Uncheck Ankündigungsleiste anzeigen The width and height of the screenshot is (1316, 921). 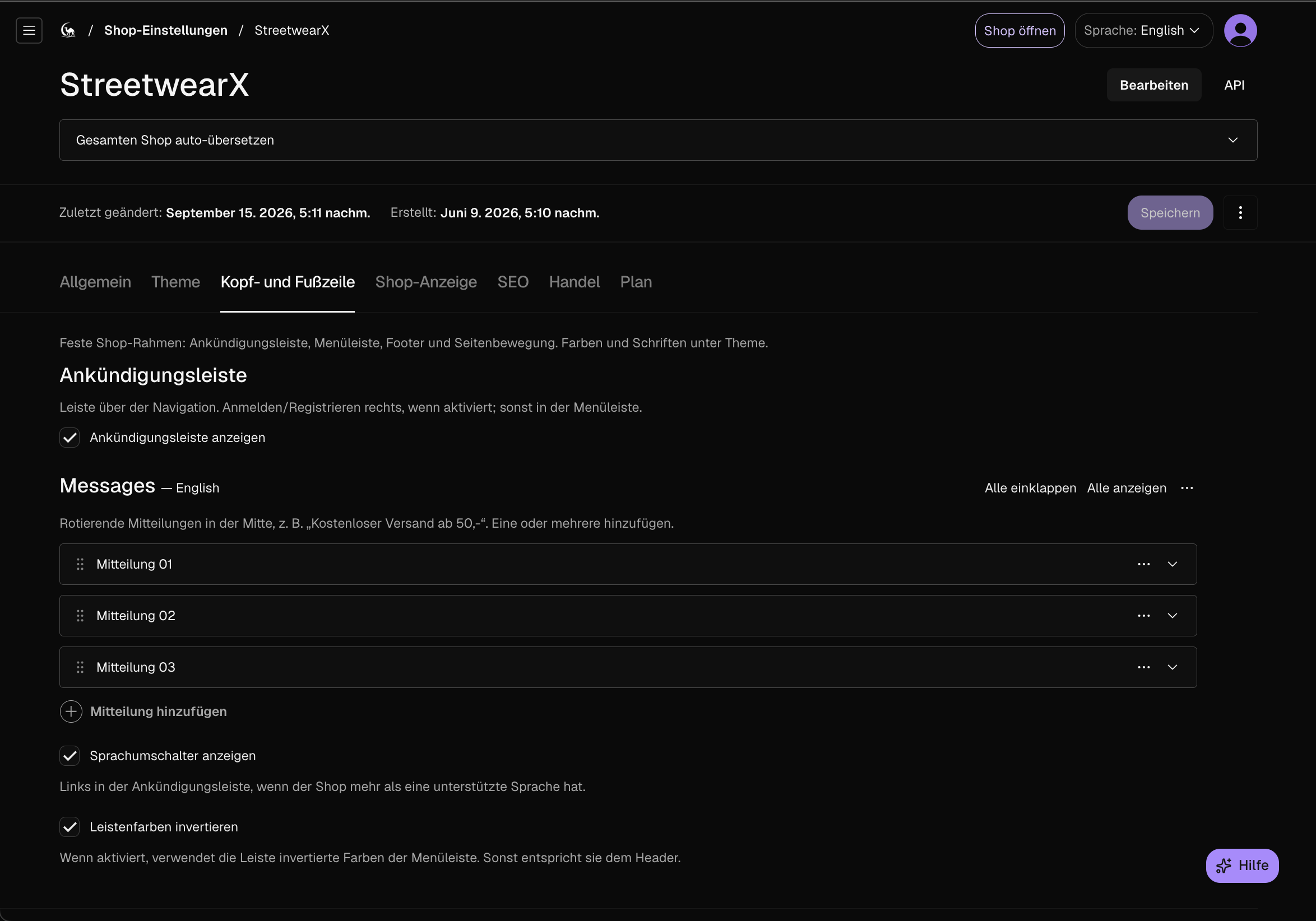[70, 438]
